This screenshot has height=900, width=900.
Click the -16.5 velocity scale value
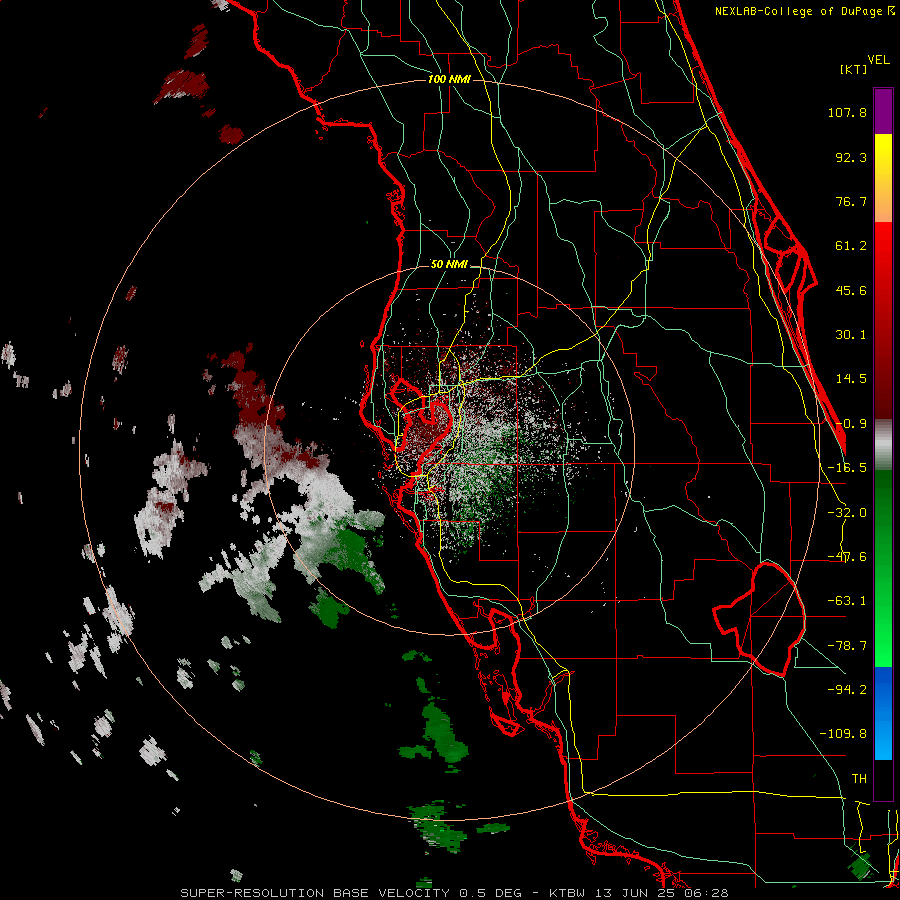coord(847,468)
